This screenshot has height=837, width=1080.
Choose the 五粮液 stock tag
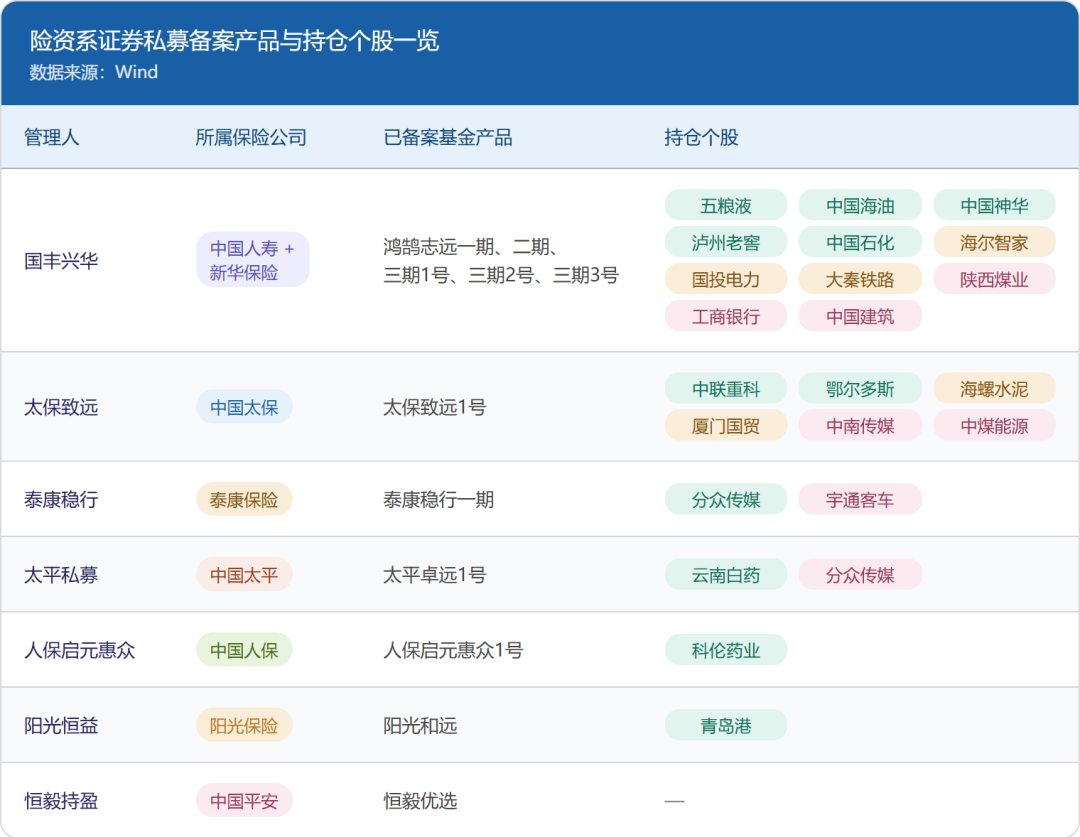point(726,205)
